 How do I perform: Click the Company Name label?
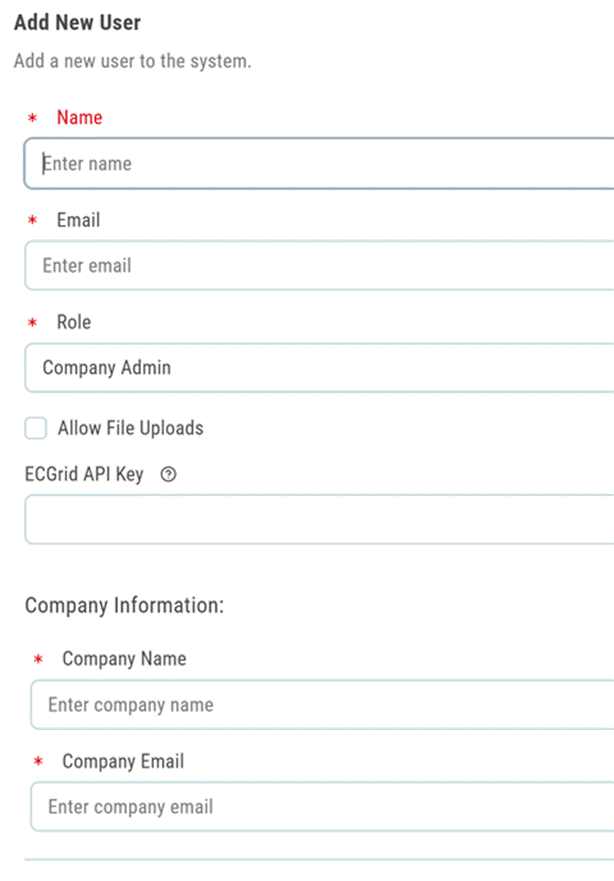click(123, 659)
